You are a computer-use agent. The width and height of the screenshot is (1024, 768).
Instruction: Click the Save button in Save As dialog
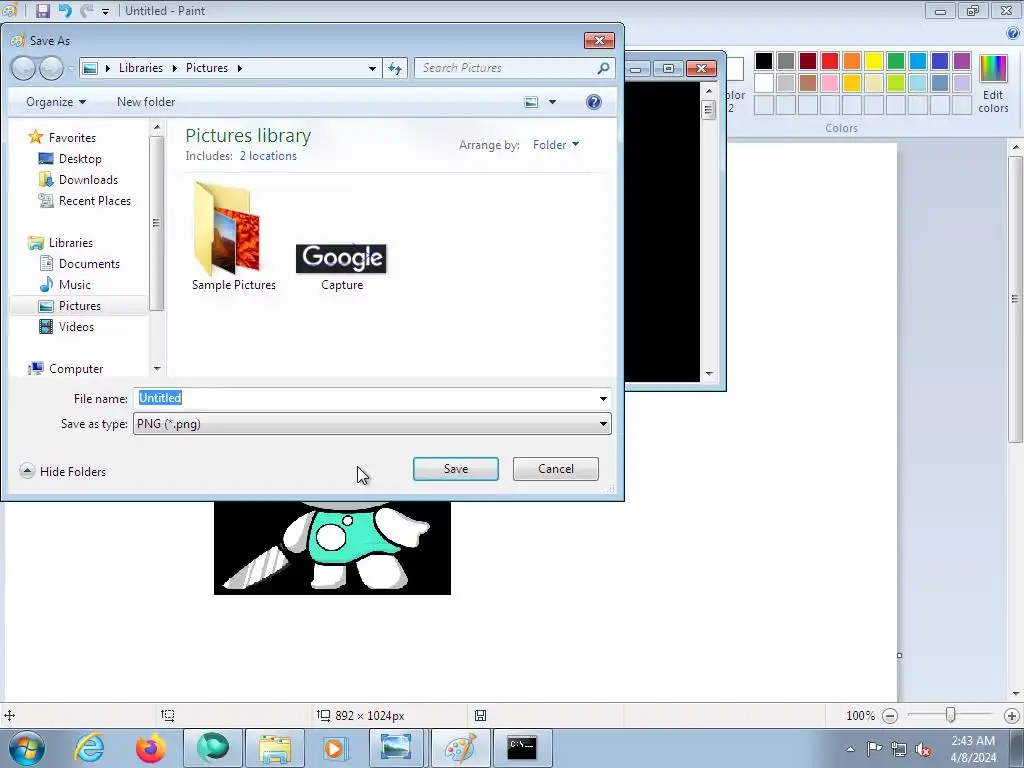455,469
